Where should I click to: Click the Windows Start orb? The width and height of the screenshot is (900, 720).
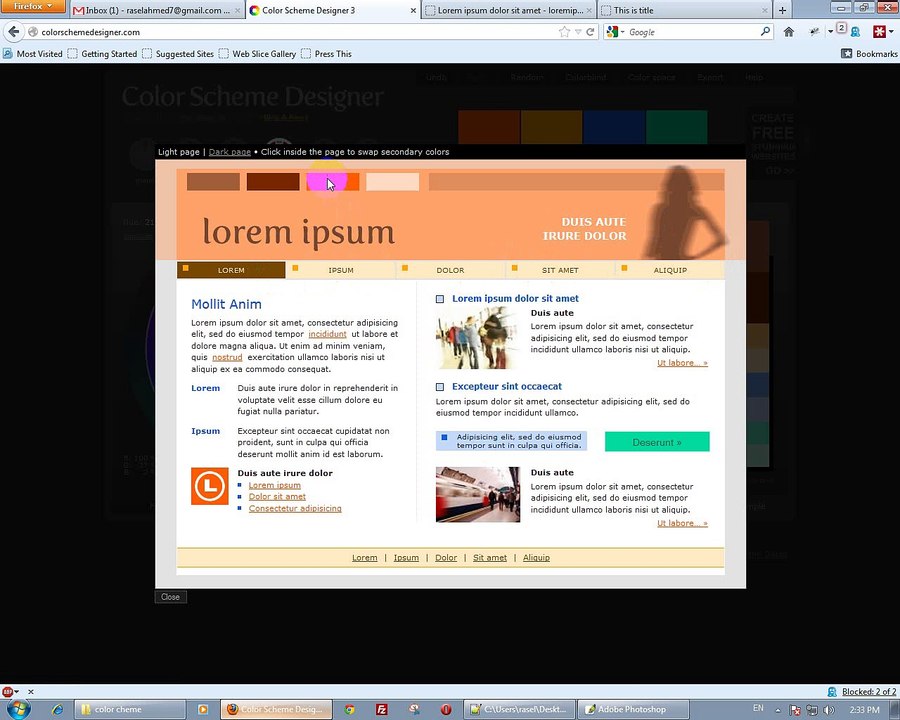click(x=17, y=710)
